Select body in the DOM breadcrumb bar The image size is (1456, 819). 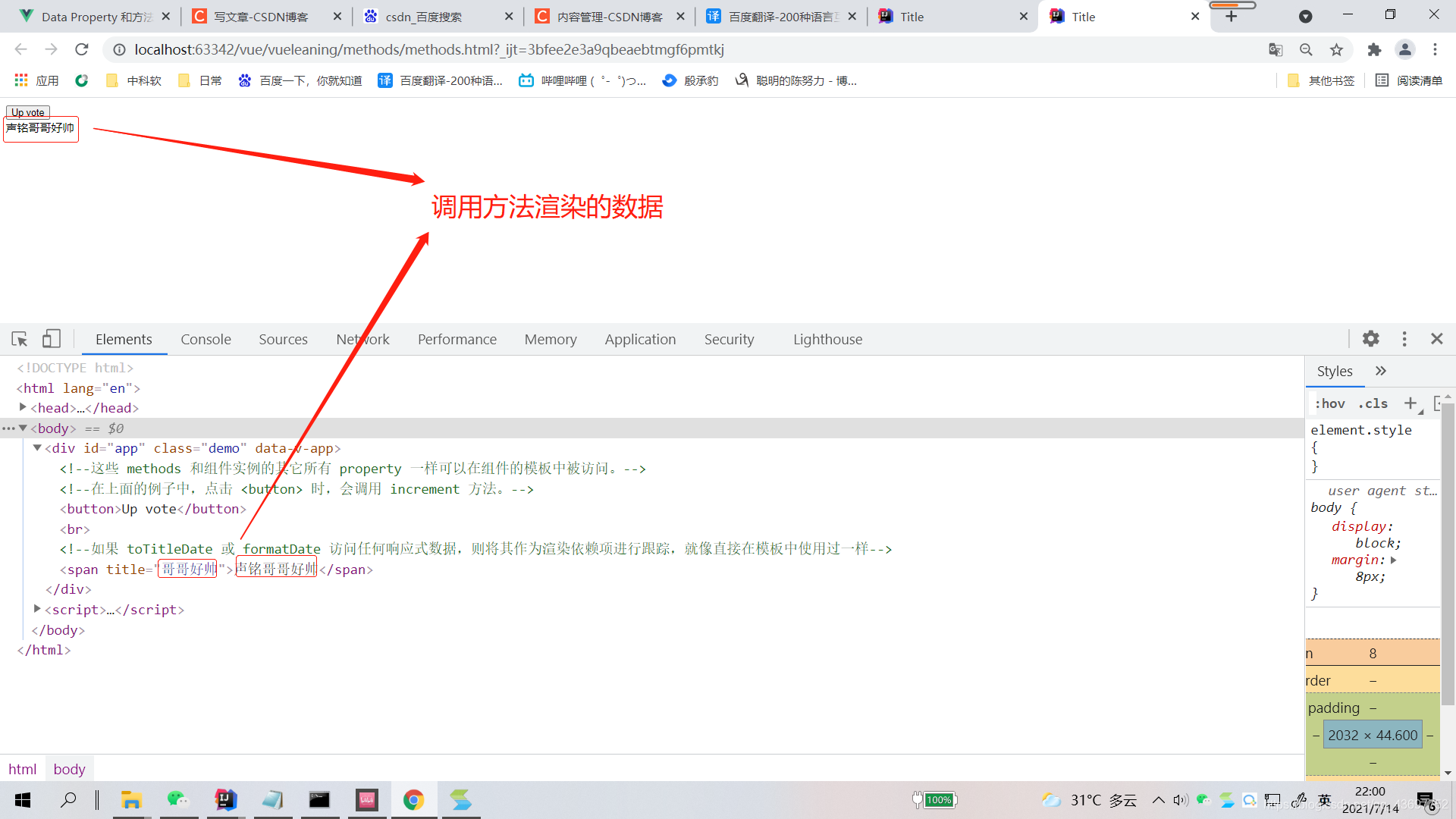(x=69, y=768)
